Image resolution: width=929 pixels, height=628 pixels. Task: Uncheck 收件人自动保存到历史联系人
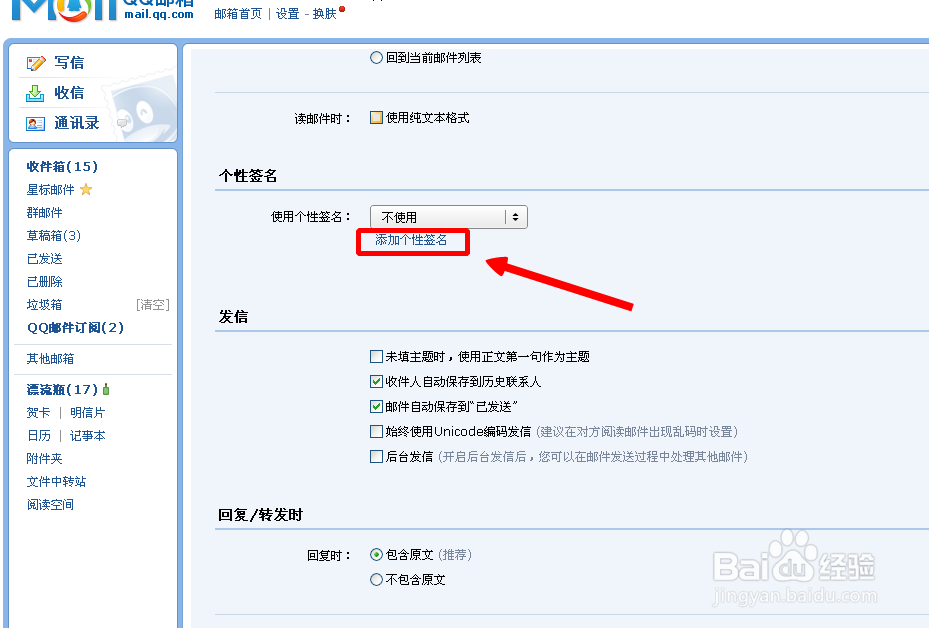click(x=376, y=378)
